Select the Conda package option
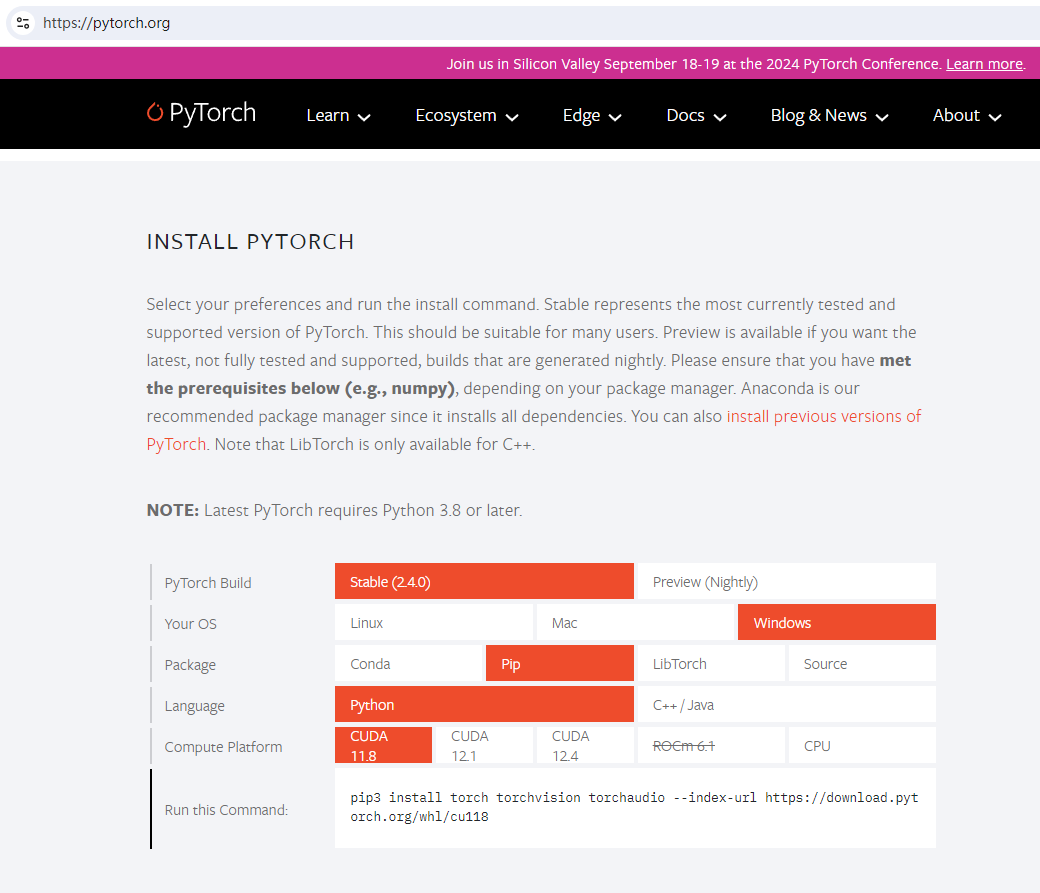The width and height of the screenshot is (1040, 893). 409,663
